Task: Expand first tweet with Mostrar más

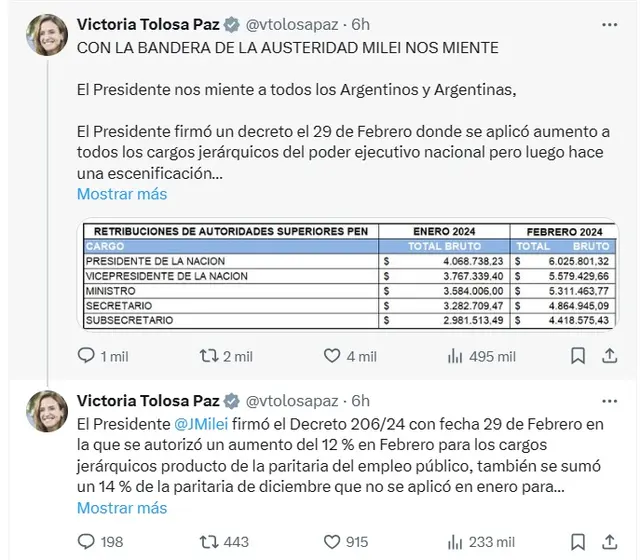Action: (x=122, y=194)
